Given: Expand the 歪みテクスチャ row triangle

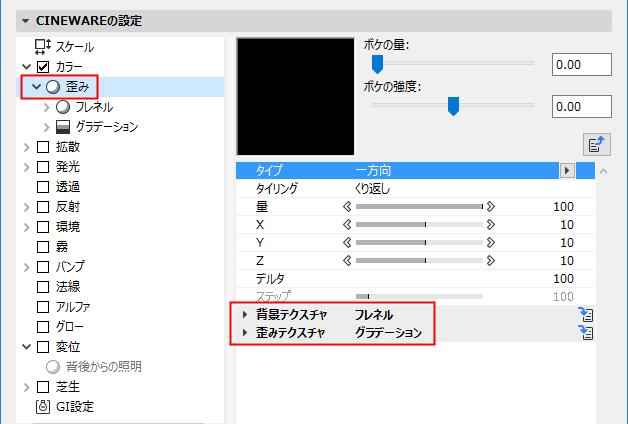Looking at the screenshot, I should click(245, 332).
